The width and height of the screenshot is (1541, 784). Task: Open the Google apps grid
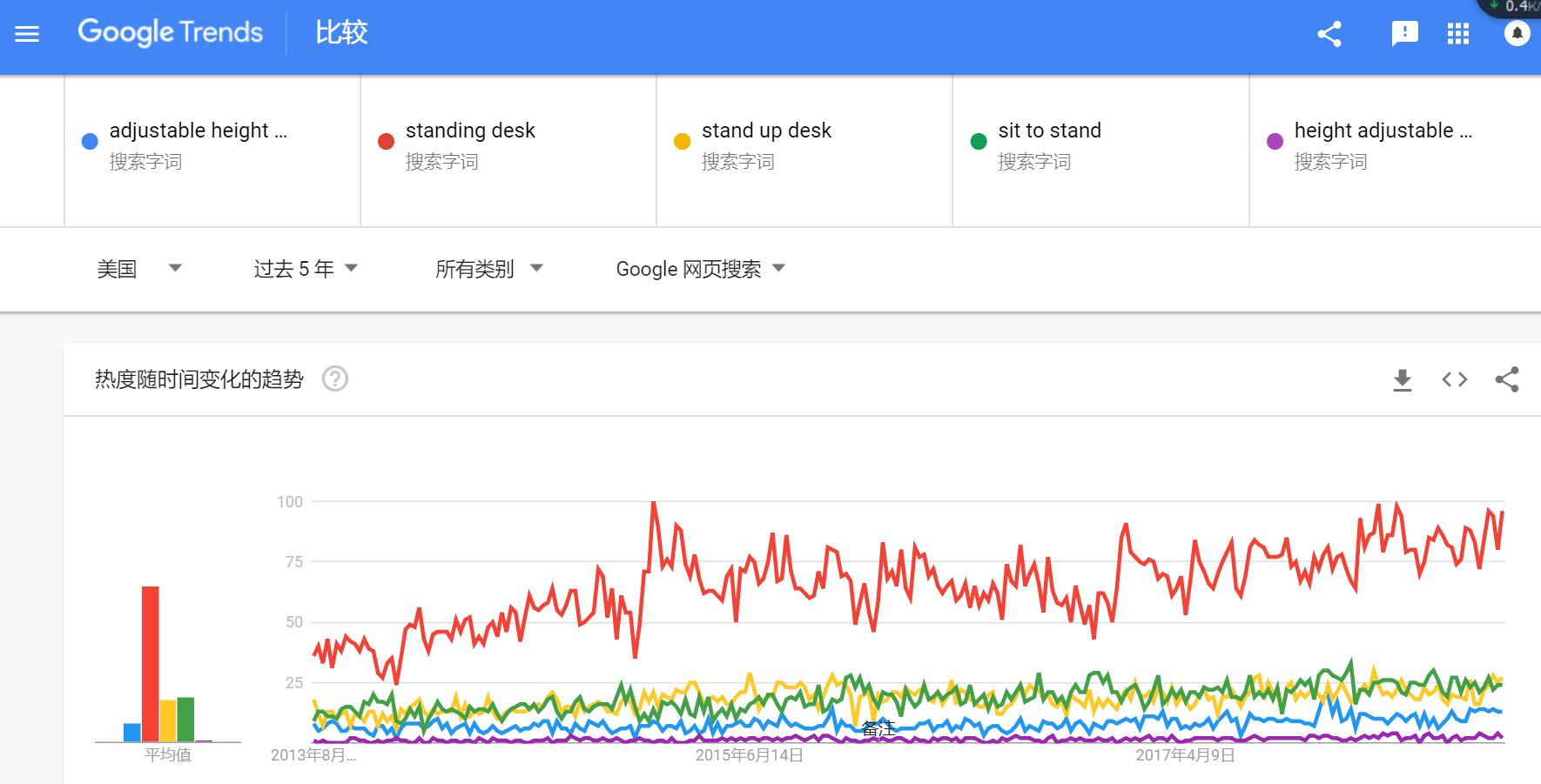1458,34
